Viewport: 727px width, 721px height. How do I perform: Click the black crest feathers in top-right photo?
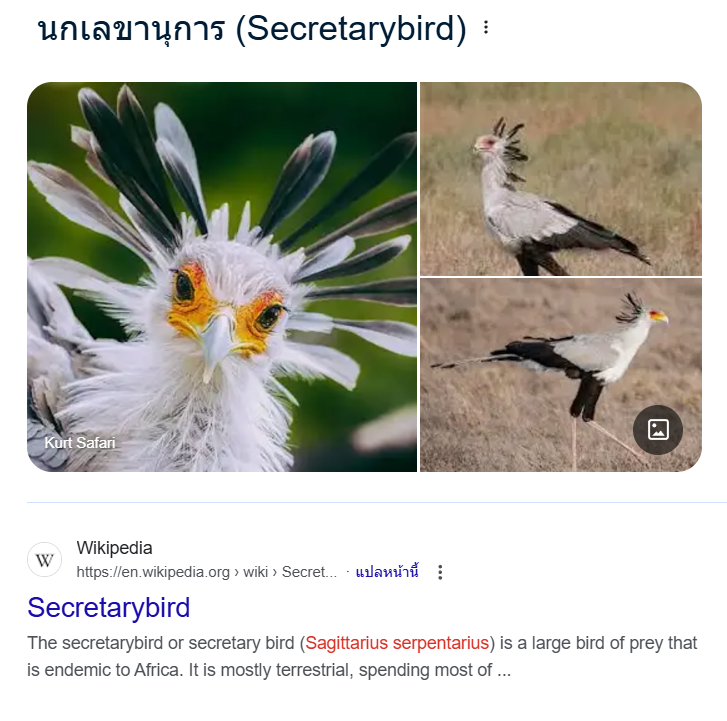(510, 151)
